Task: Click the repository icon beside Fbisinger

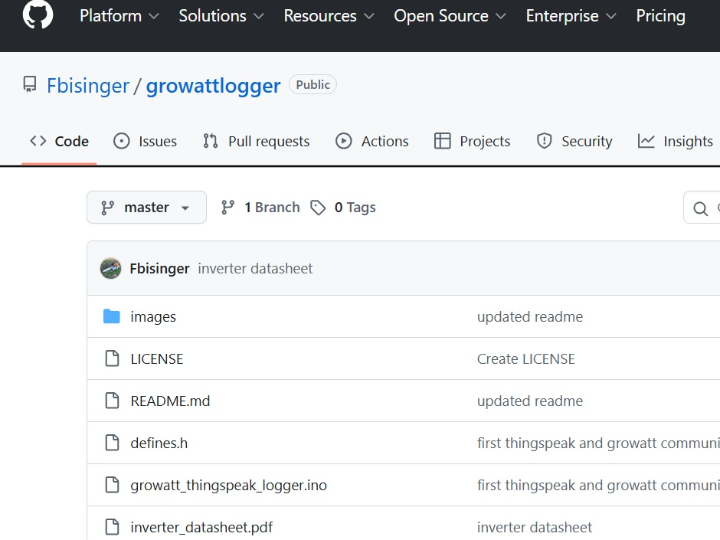Action: pos(30,85)
